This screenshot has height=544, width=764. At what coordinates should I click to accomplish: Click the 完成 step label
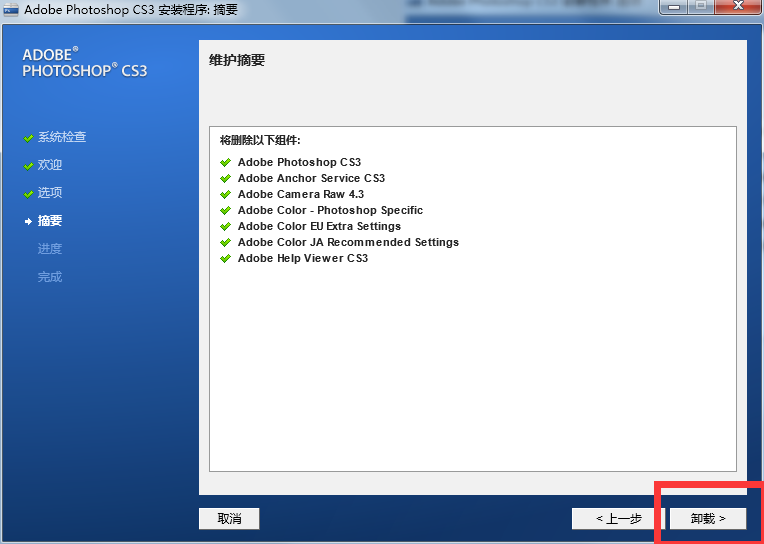50,277
